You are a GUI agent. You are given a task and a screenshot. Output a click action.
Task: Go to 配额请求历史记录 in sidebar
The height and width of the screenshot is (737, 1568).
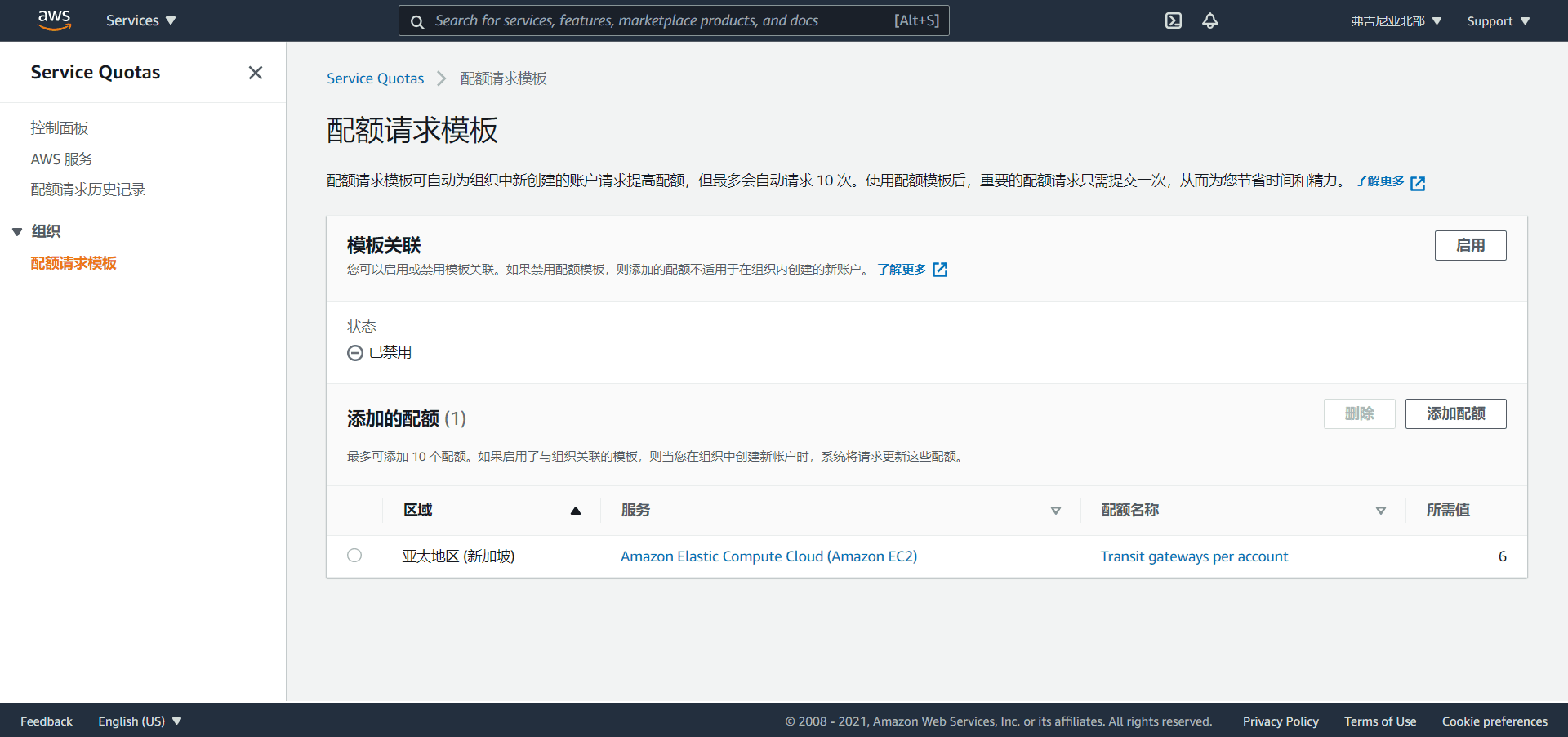click(88, 190)
